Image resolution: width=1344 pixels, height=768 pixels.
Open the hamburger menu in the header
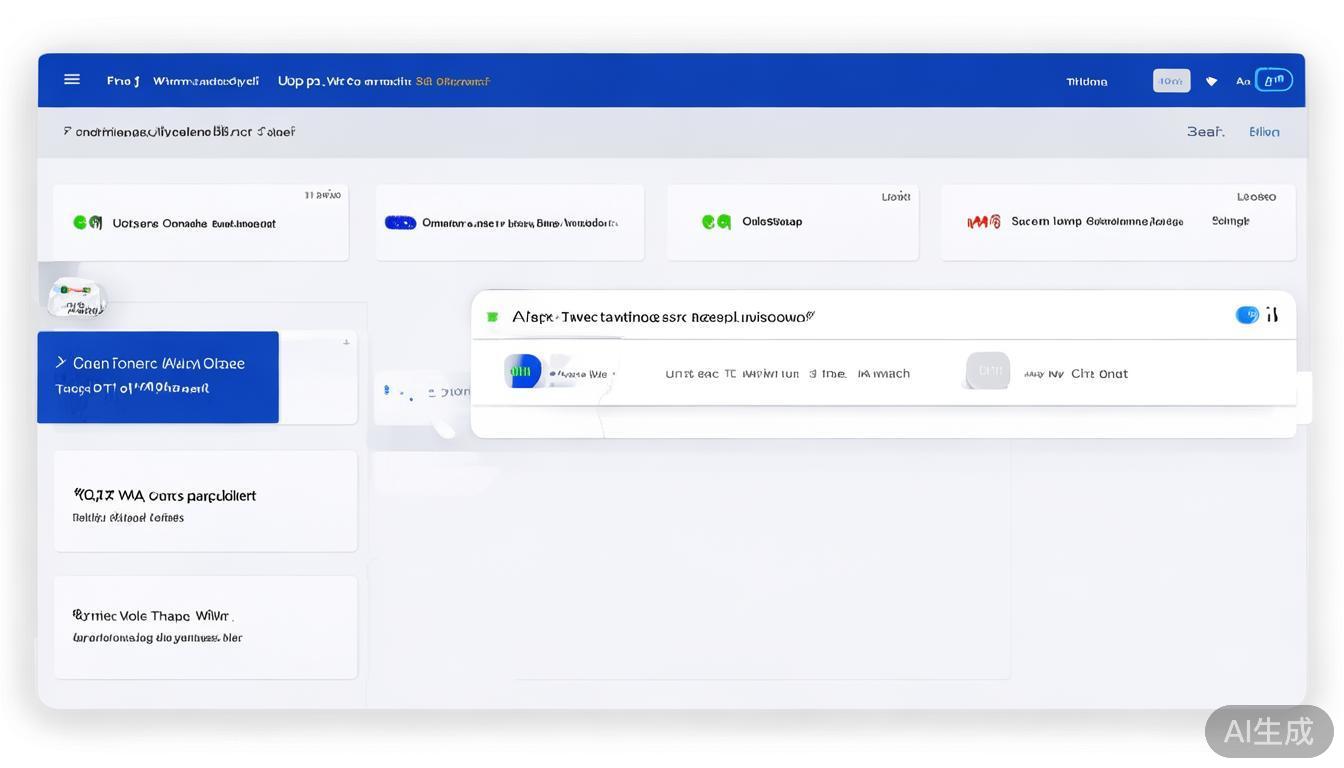[x=72, y=80]
